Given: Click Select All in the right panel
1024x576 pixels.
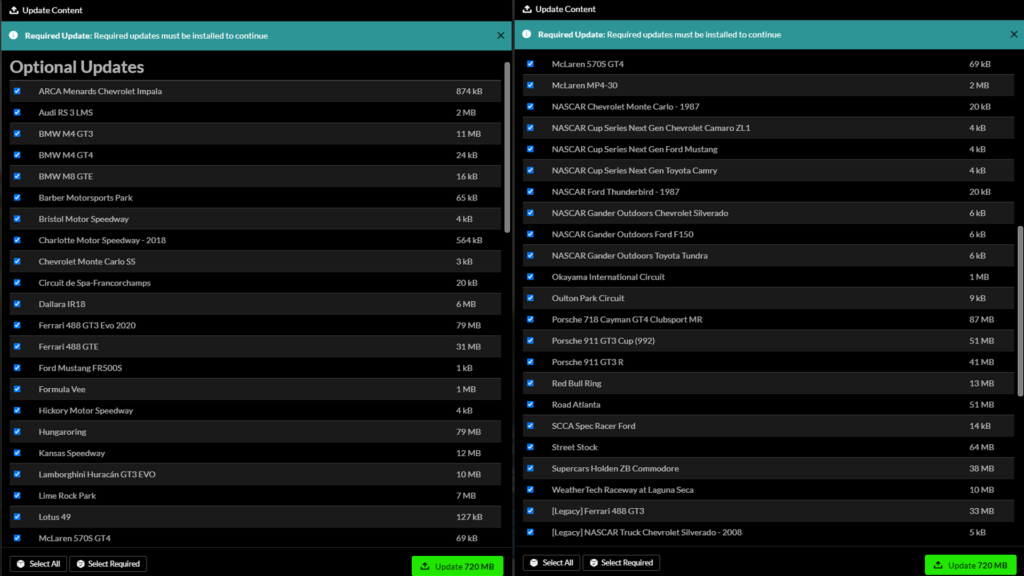Looking at the screenshot, I should tap(551, 562).
